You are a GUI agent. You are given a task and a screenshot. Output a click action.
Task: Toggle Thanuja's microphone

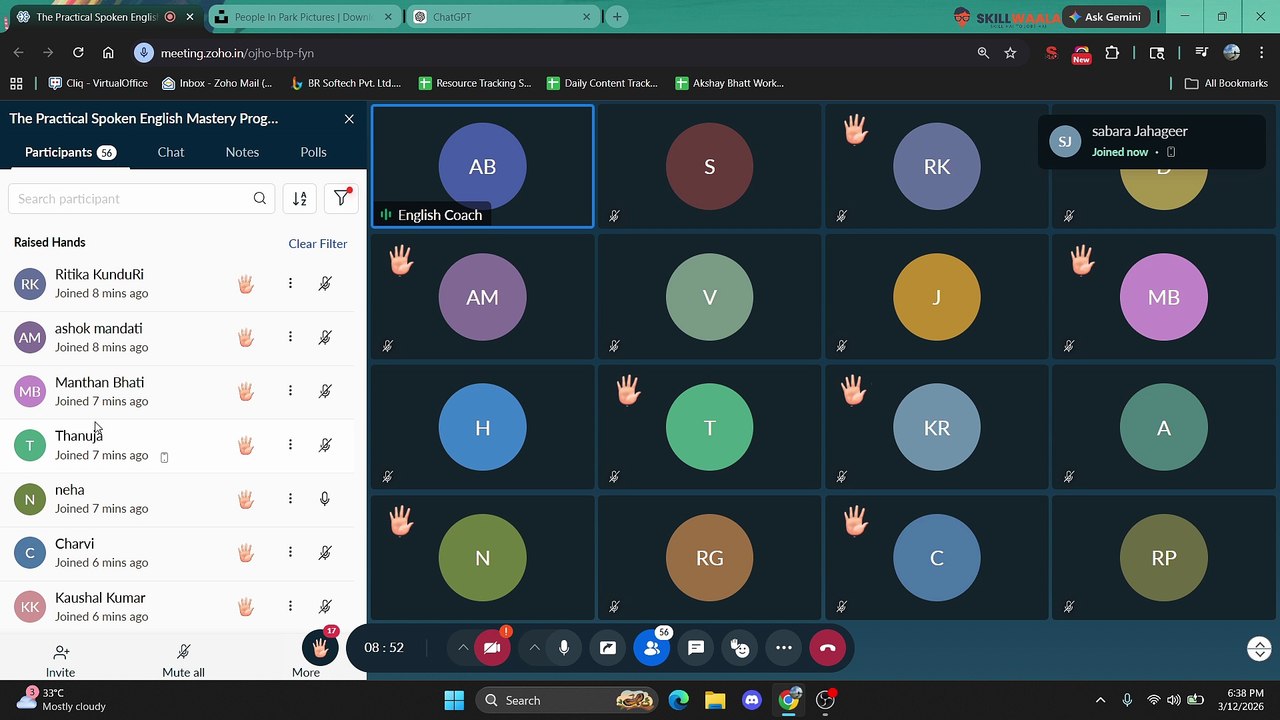pos(325,445)
